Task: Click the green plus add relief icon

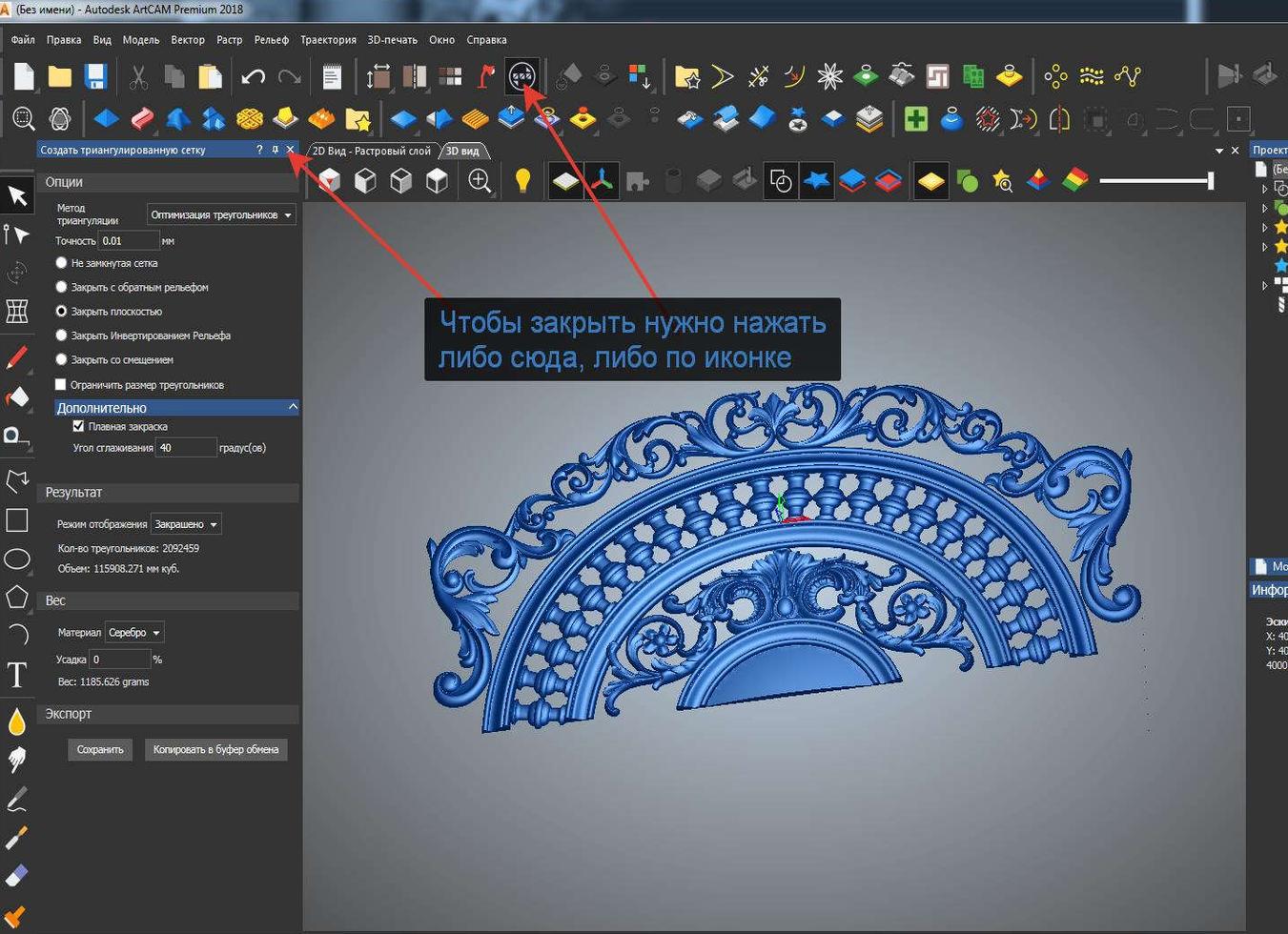Action: (x=916, y=119)
